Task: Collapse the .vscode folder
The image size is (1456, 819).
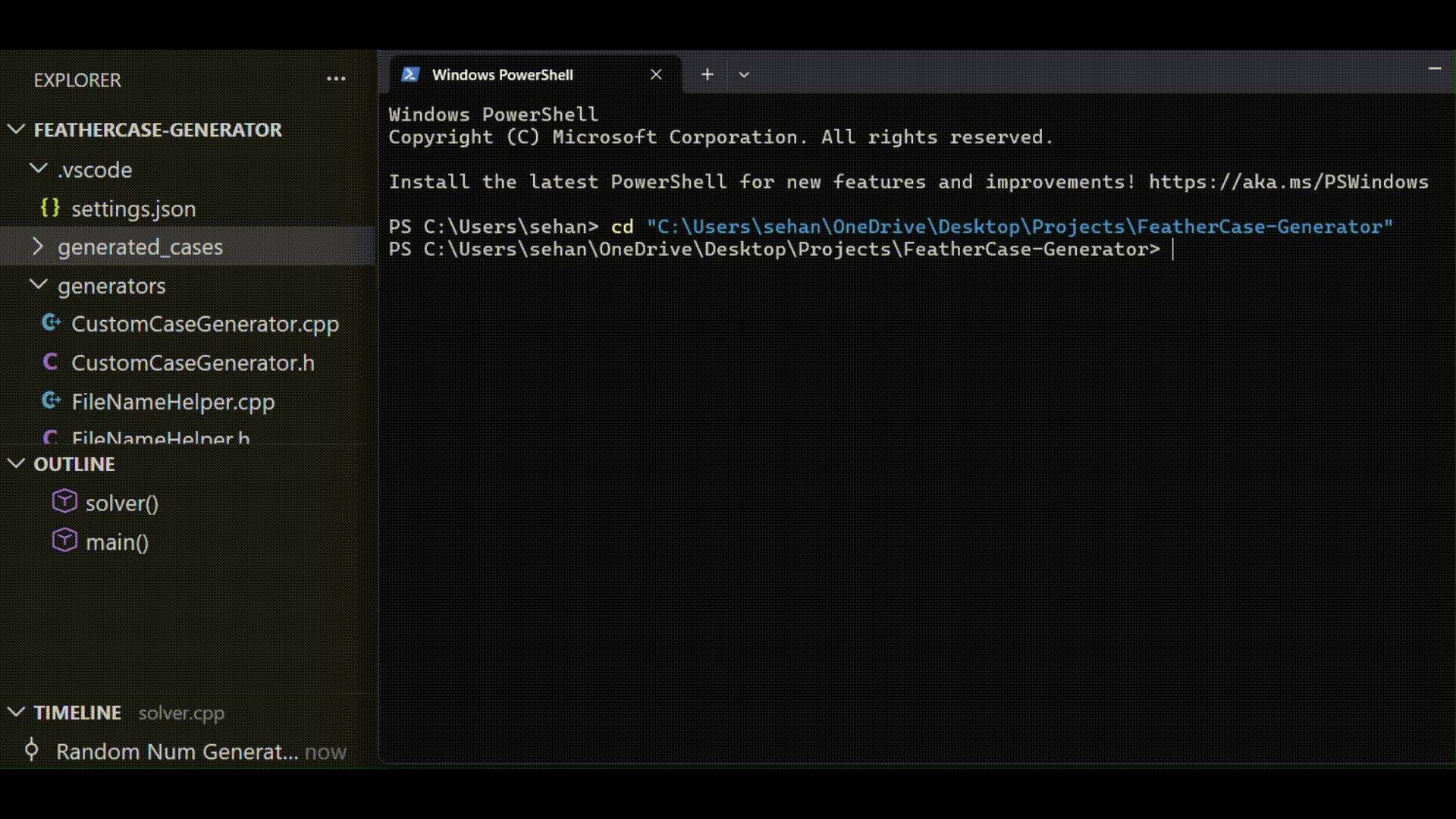Action: (38, 169)
